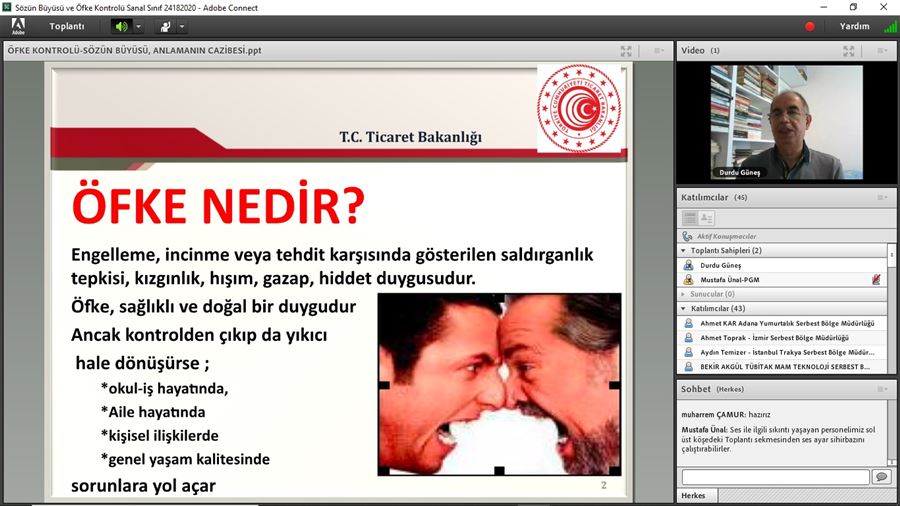Image resolution: width=900 pixels, height=506 pixels.
Task: Open the Yardım menu
Action: point(854,26)
